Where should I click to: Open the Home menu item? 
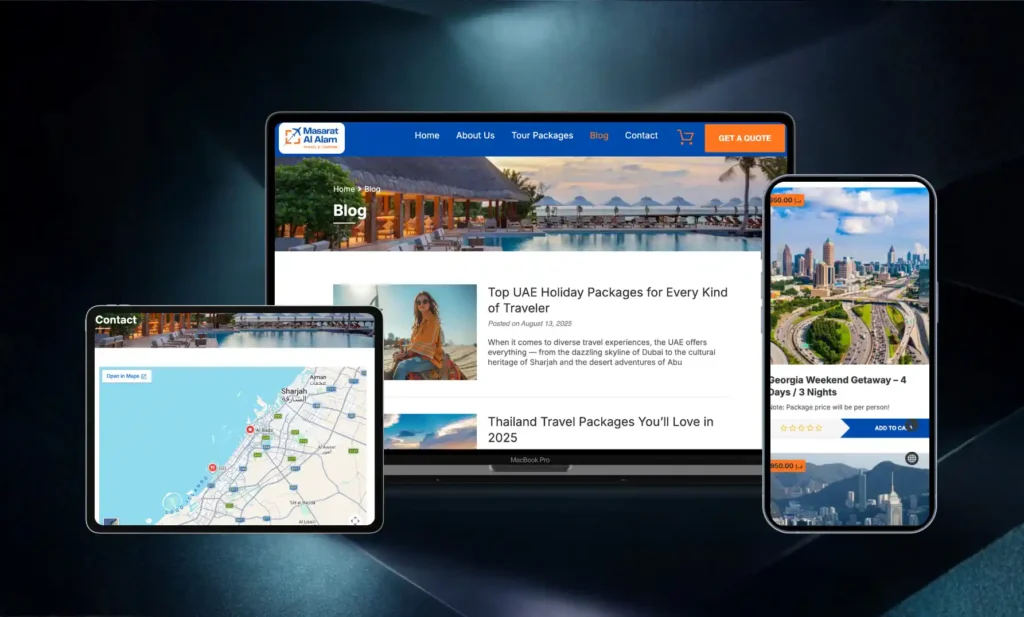[x=427, y=136]
